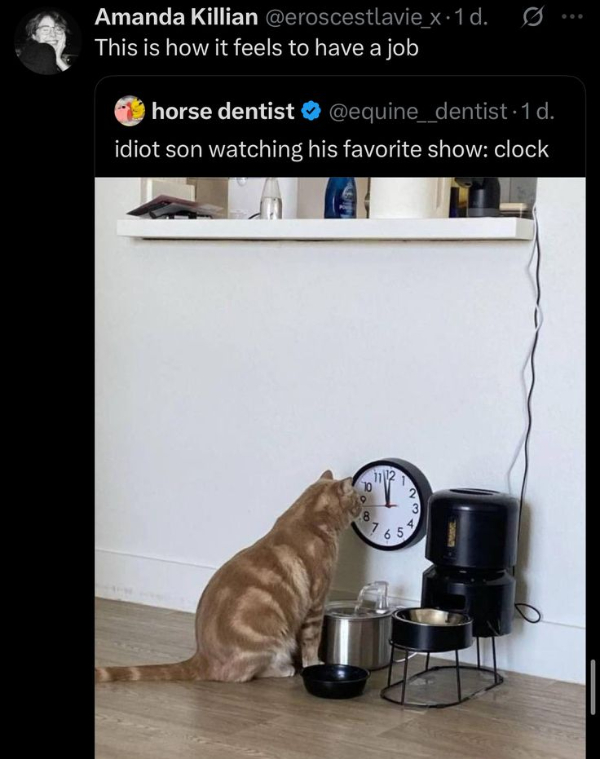The image size is (600, 759).
Task: Click the horse dentist display name
Action: [x=223, y=111]
